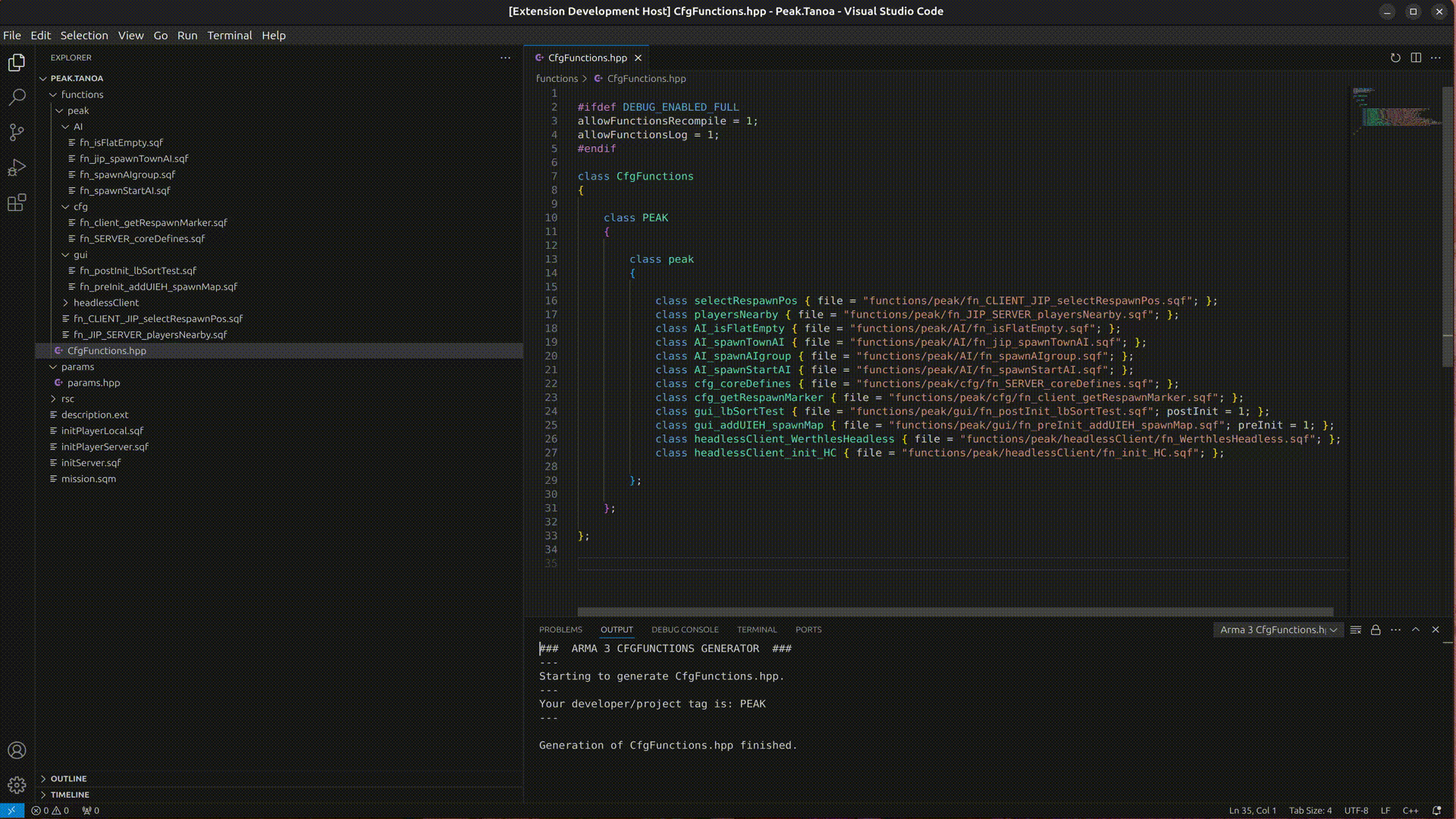Viewport: 1456px width, 819px height.
Task: Open the Extensions view icon
Action: pos(17,202)
